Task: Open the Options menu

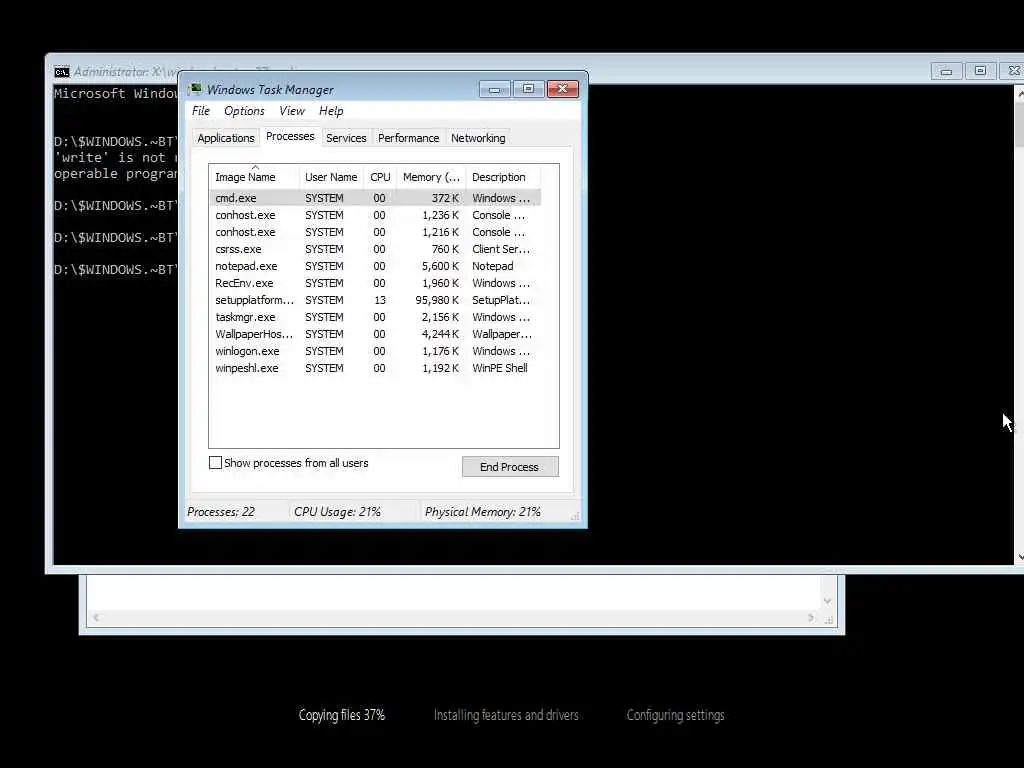Action: click(244, 111)
